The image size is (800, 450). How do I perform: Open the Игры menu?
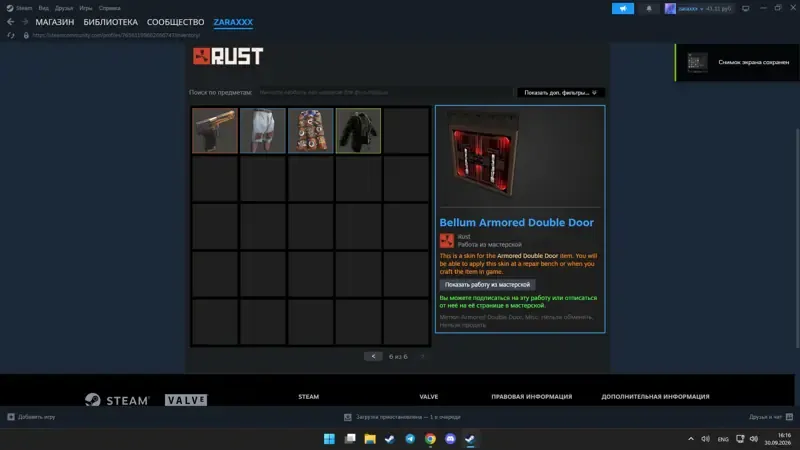point(86,8)
